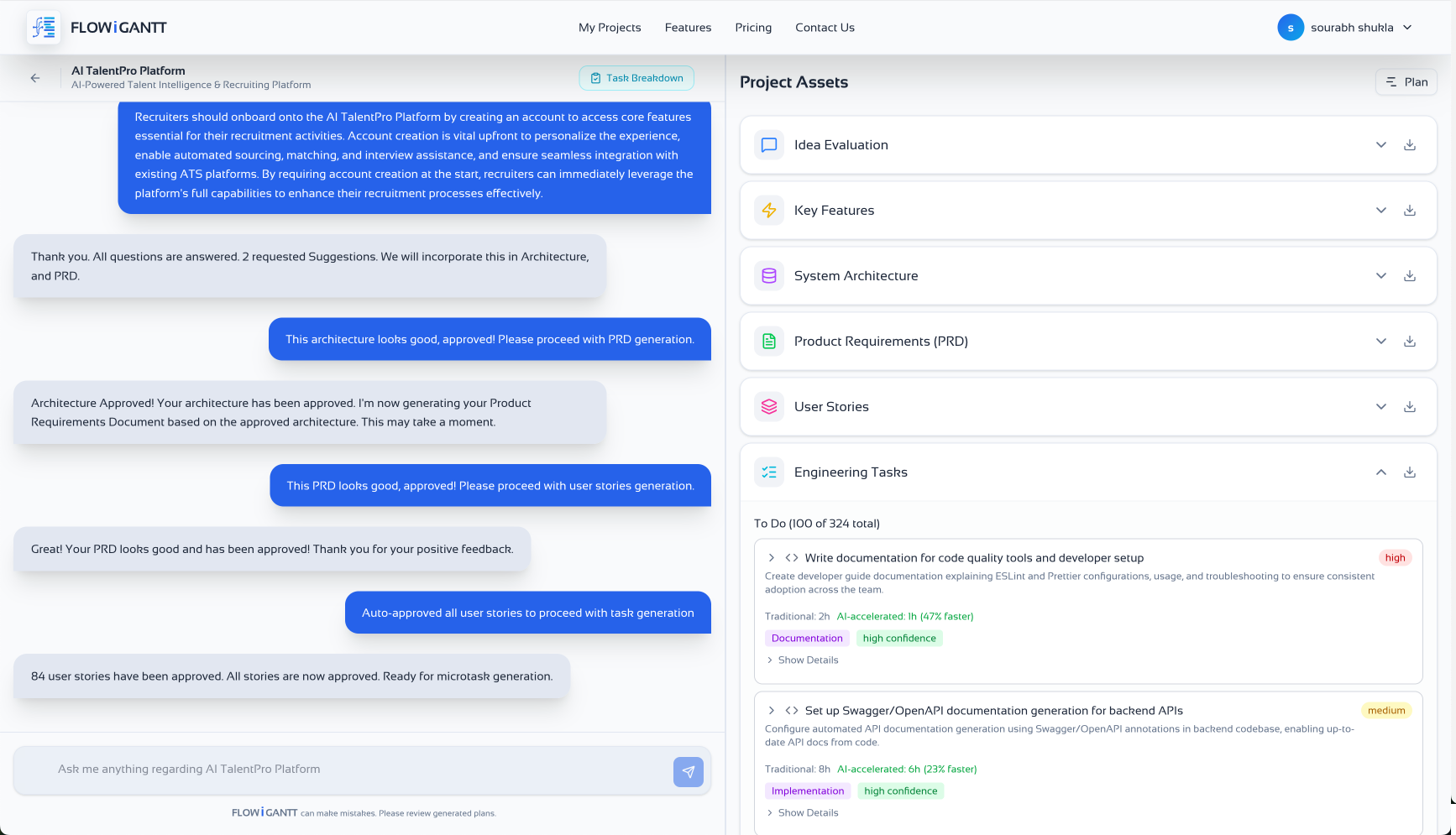
Task: Click the code icon on the Swagger task
Action: click(x=791, y=710)
